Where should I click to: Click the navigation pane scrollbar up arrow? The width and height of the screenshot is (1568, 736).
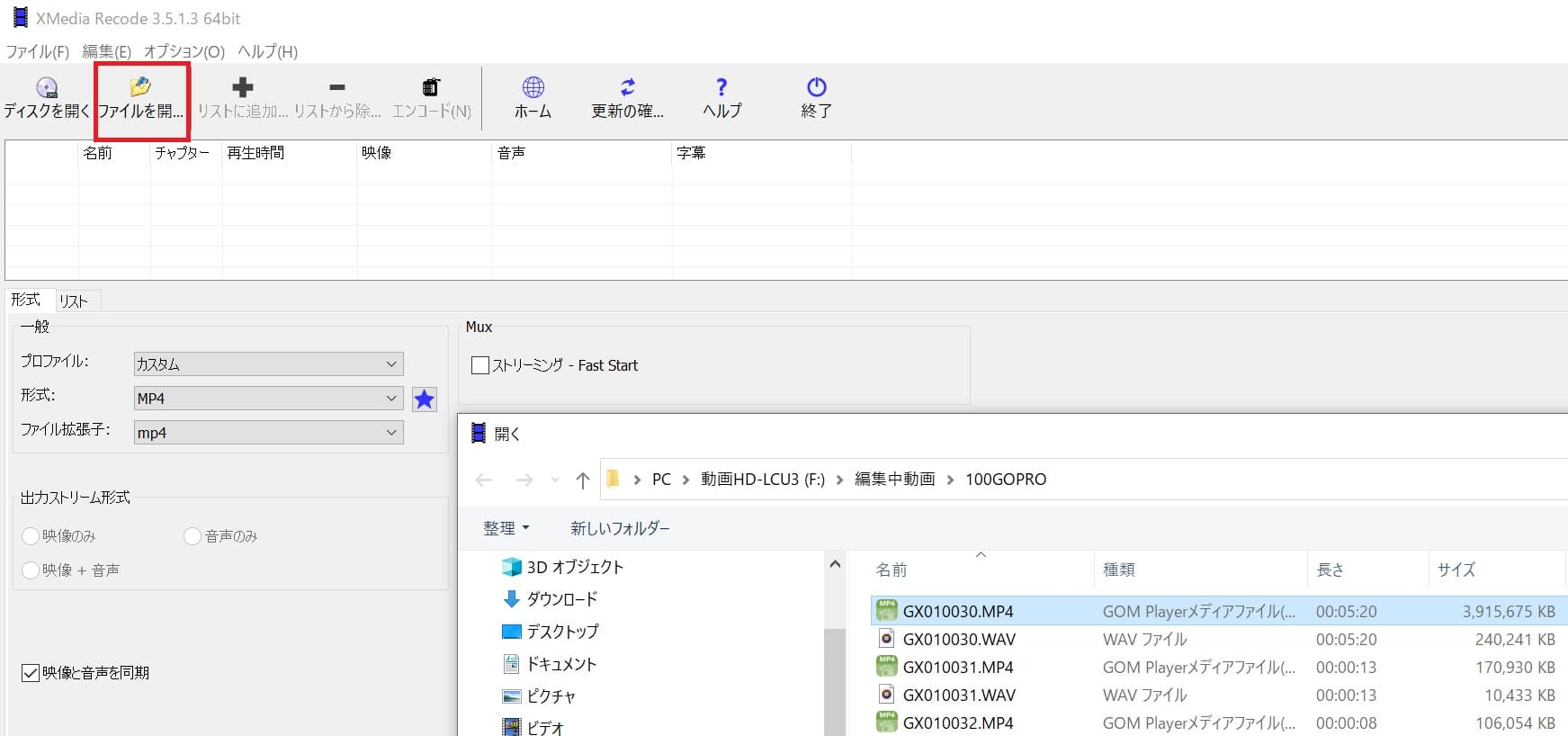835,564
